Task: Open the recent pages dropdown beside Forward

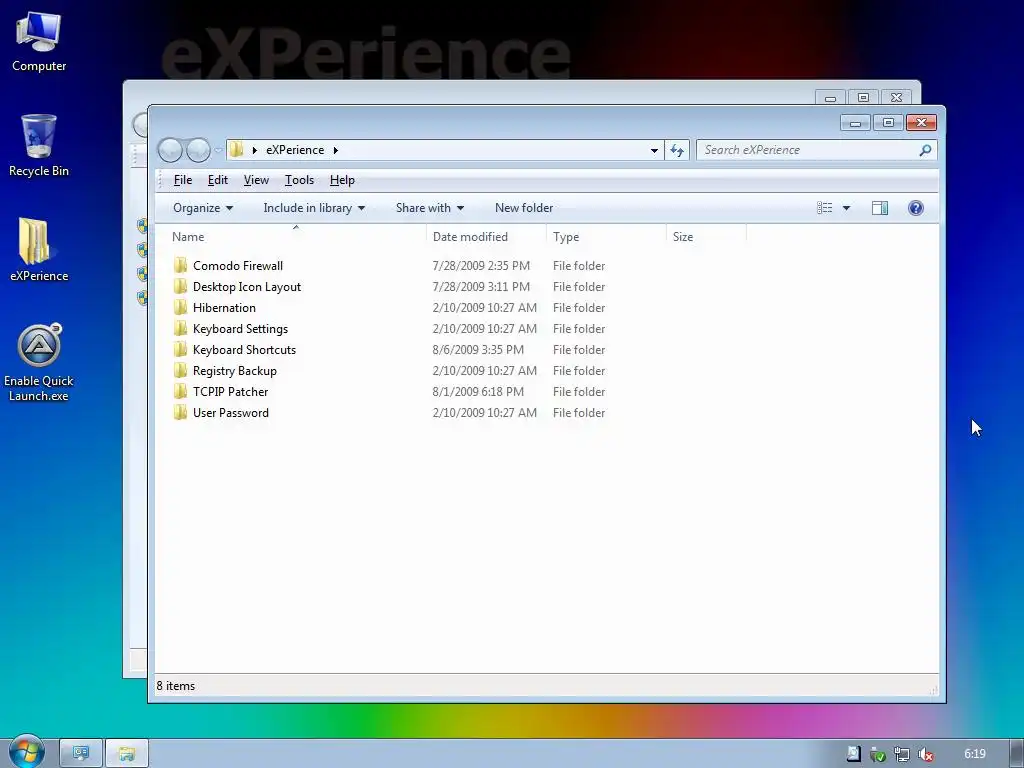Action: coord(218,150)
